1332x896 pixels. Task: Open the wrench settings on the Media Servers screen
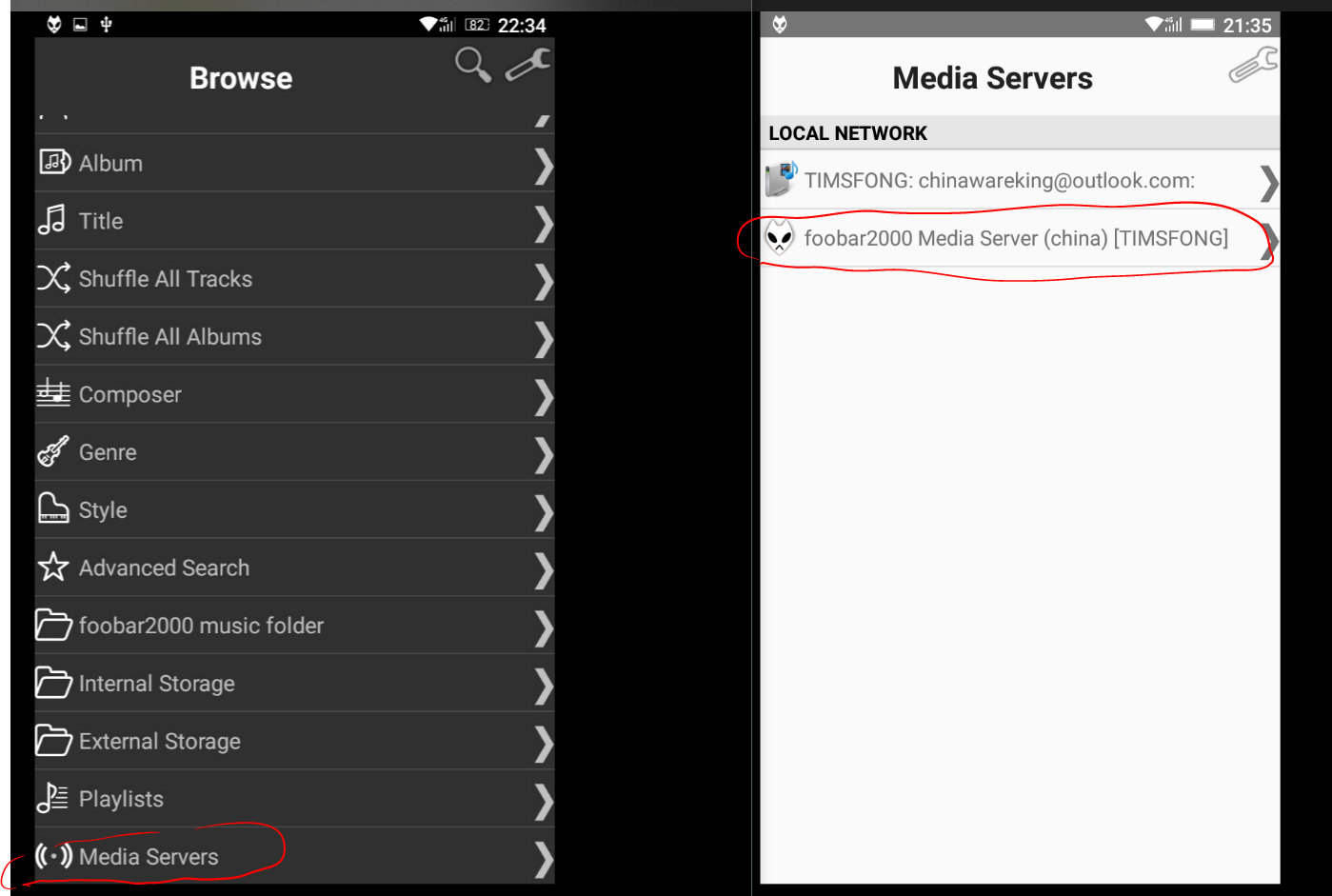tap(1254, 65)
